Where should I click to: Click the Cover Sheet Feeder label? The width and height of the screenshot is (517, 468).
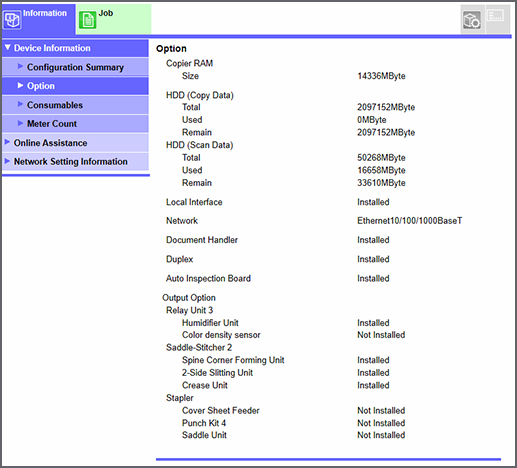pyautogui.click(x=220, y=410)
